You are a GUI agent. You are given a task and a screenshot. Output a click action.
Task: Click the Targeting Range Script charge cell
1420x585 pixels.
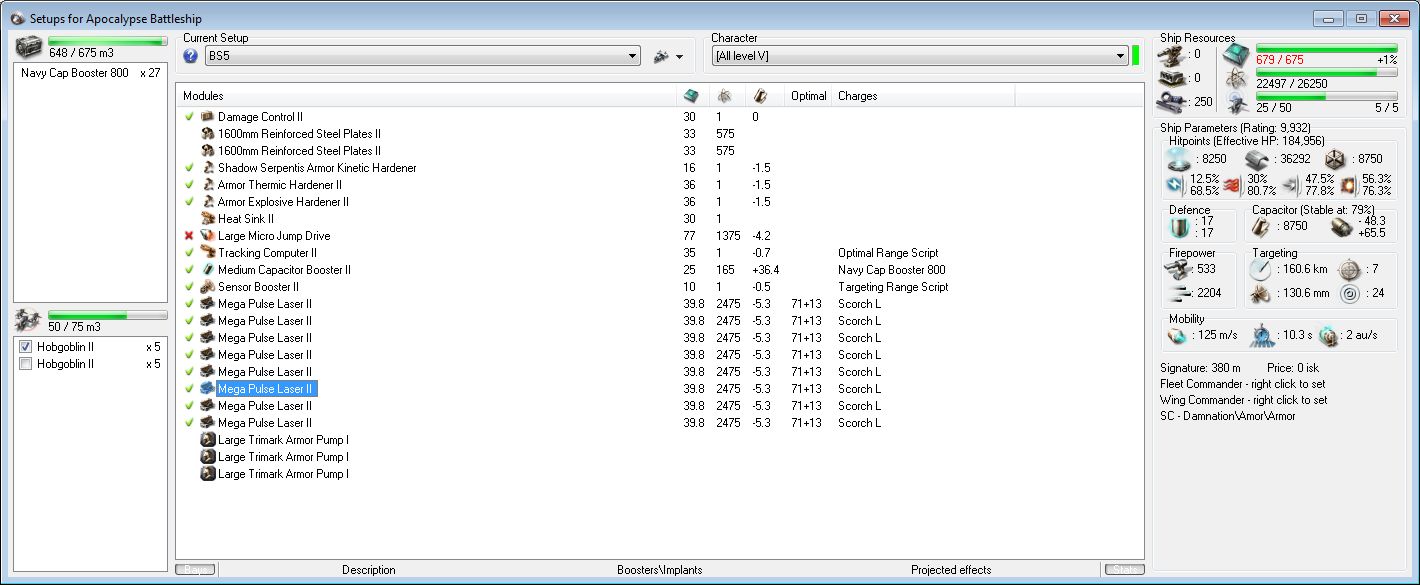click(893, 287)
